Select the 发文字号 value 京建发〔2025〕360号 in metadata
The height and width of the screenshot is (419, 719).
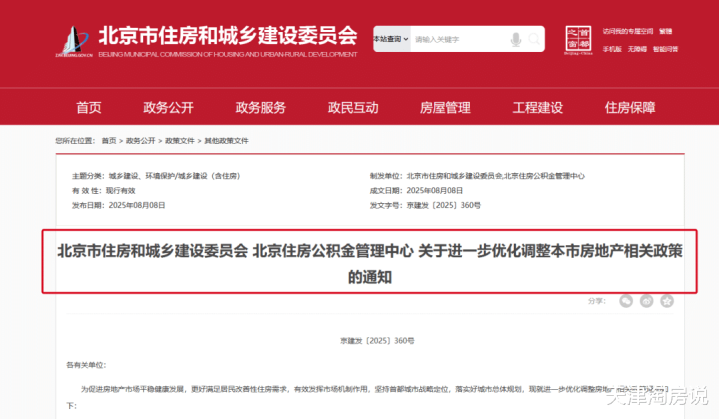click(x=443, y=205)
